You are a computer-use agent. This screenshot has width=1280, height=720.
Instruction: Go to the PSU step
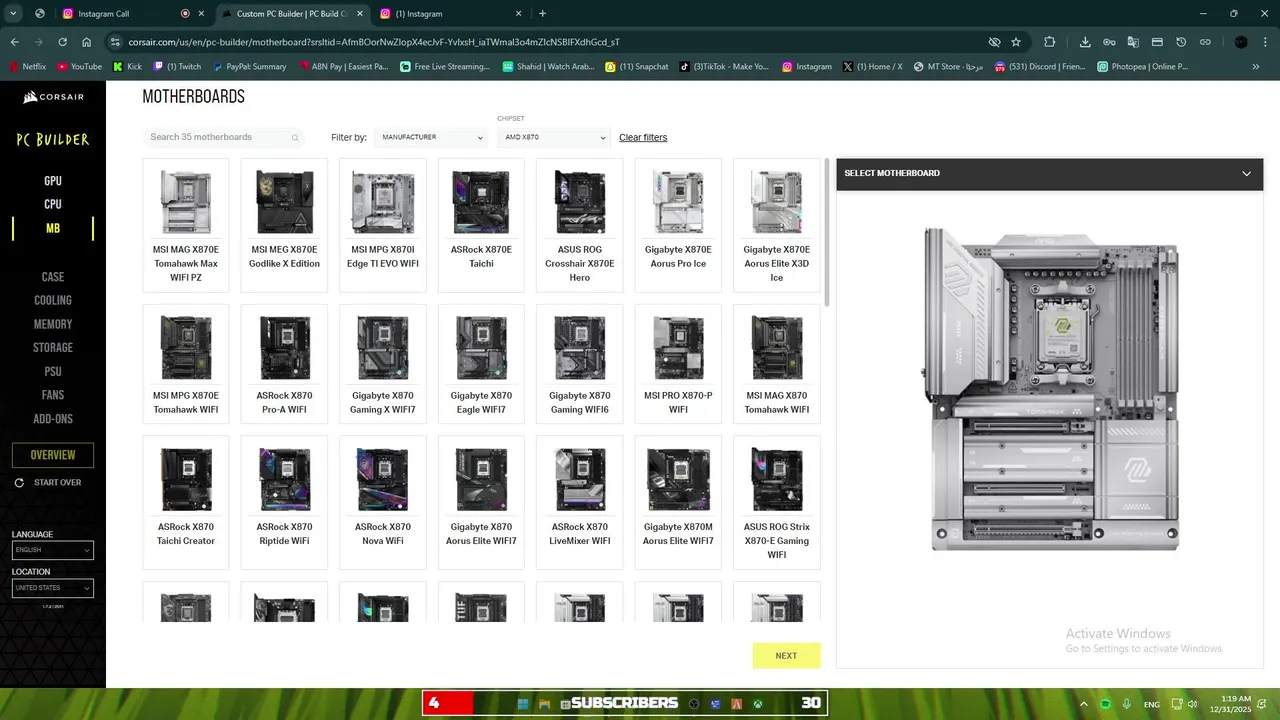coord(53,372)
